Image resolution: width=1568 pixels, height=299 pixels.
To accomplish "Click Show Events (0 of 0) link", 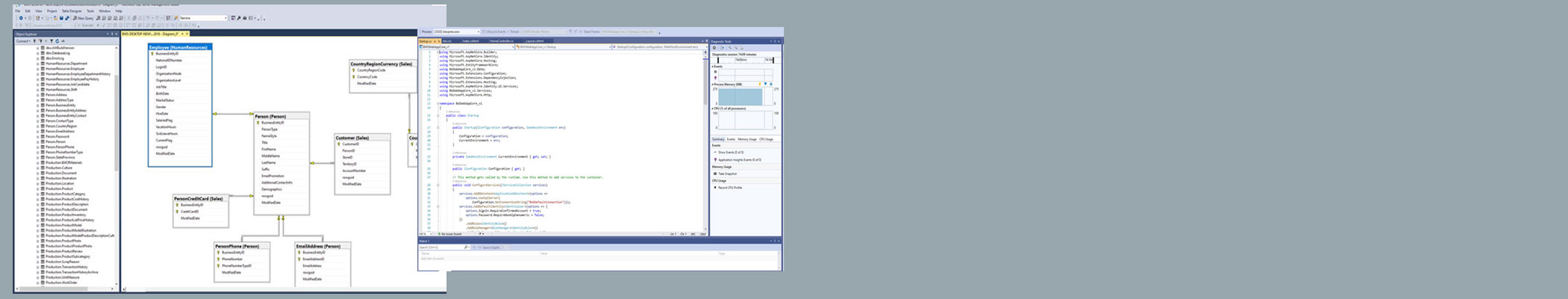I will pyautogui.click(x=731, y=152).
